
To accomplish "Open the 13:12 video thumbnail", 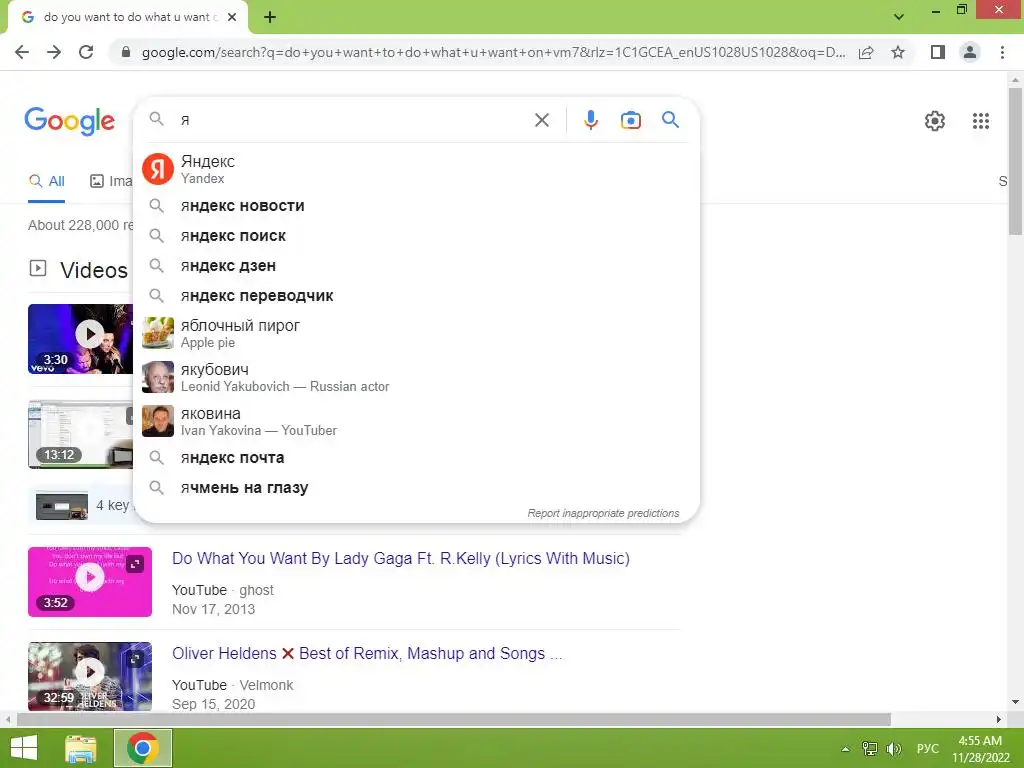I will (x=80, y=434).
